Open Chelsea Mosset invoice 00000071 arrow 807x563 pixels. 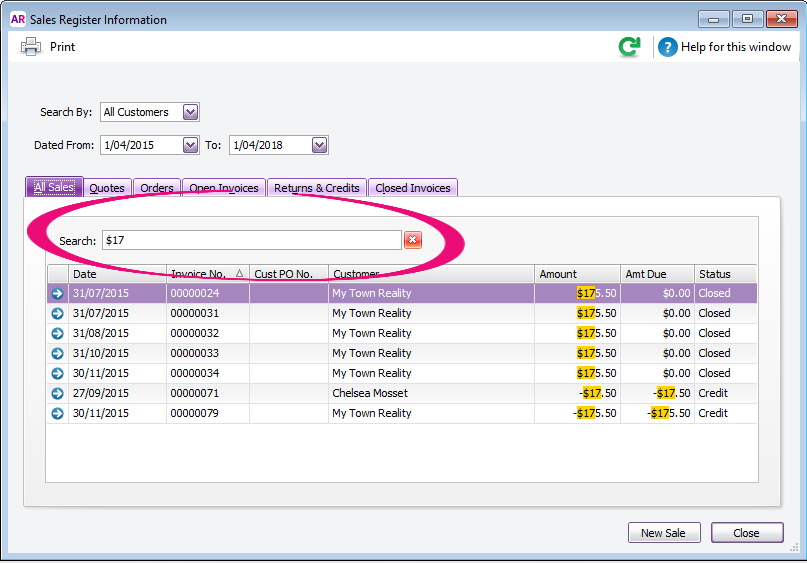click(x=58, y=394)
